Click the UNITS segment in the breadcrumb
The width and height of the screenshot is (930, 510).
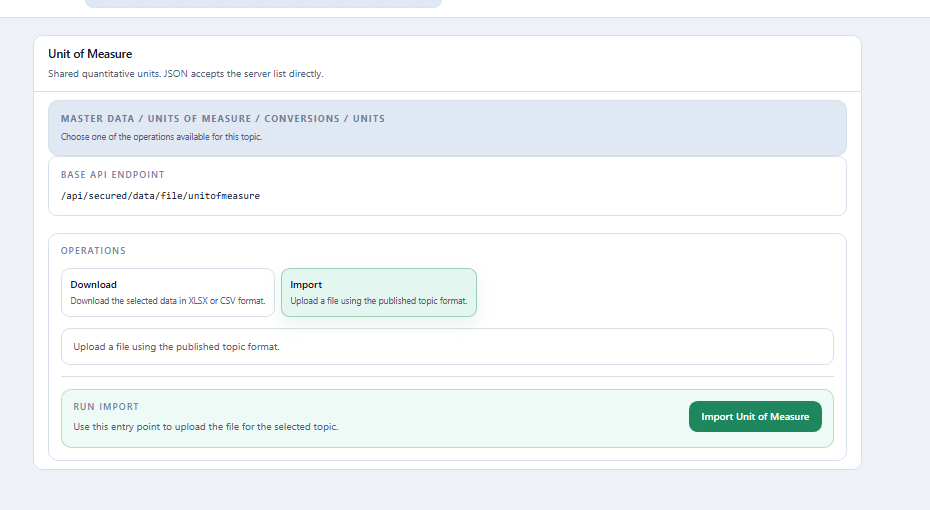click(369, 119)
